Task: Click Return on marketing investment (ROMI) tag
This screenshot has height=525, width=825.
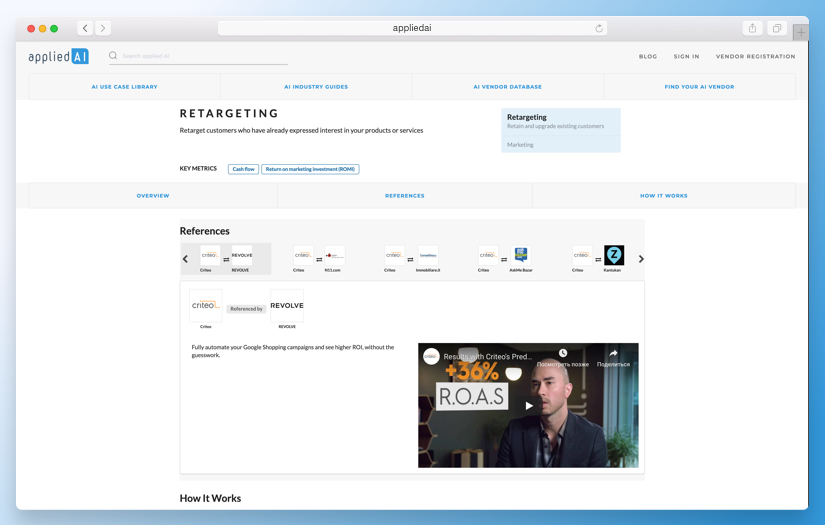Action: (310, 169)
